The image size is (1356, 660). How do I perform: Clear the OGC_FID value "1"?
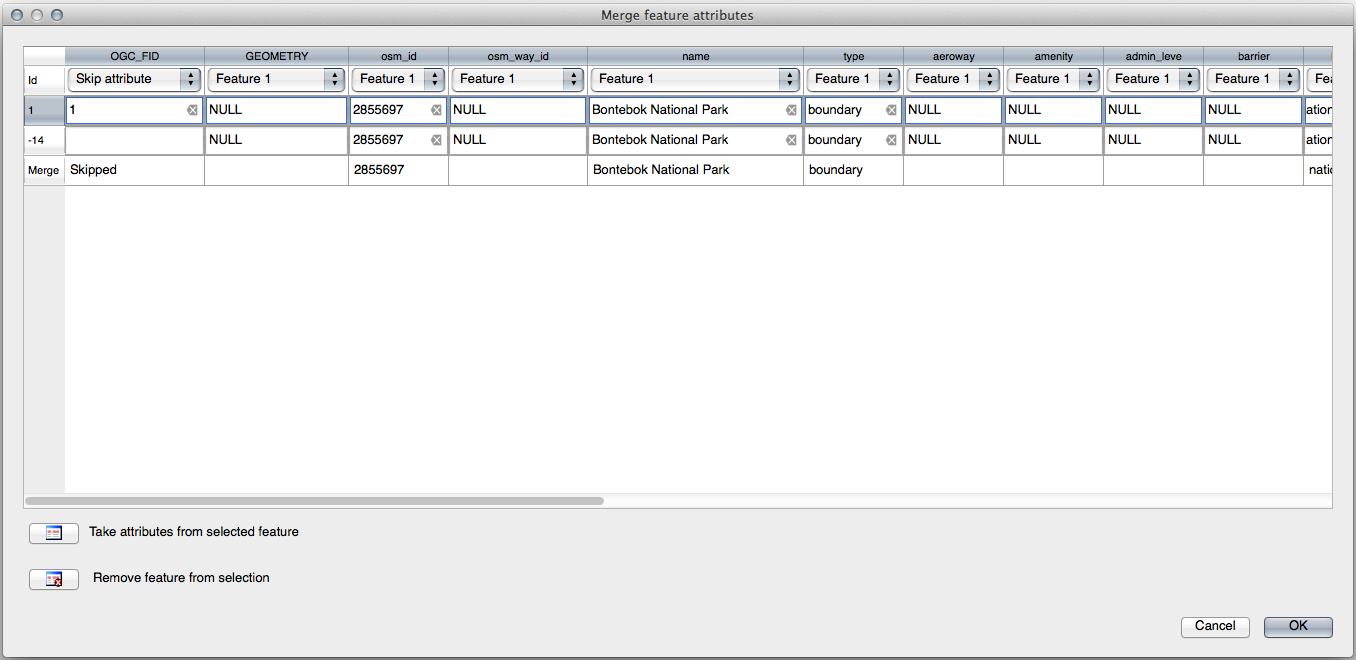[193, 110]
